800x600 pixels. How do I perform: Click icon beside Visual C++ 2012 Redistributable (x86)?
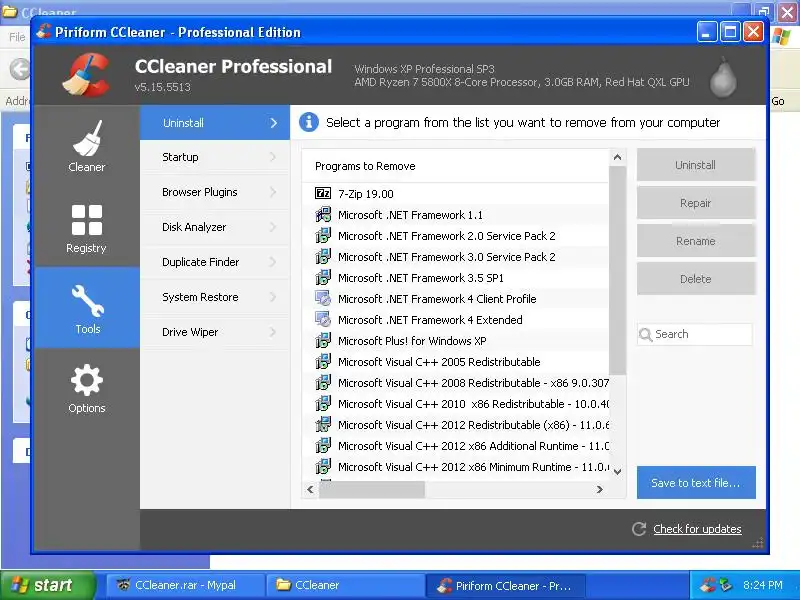coord(323,424)
